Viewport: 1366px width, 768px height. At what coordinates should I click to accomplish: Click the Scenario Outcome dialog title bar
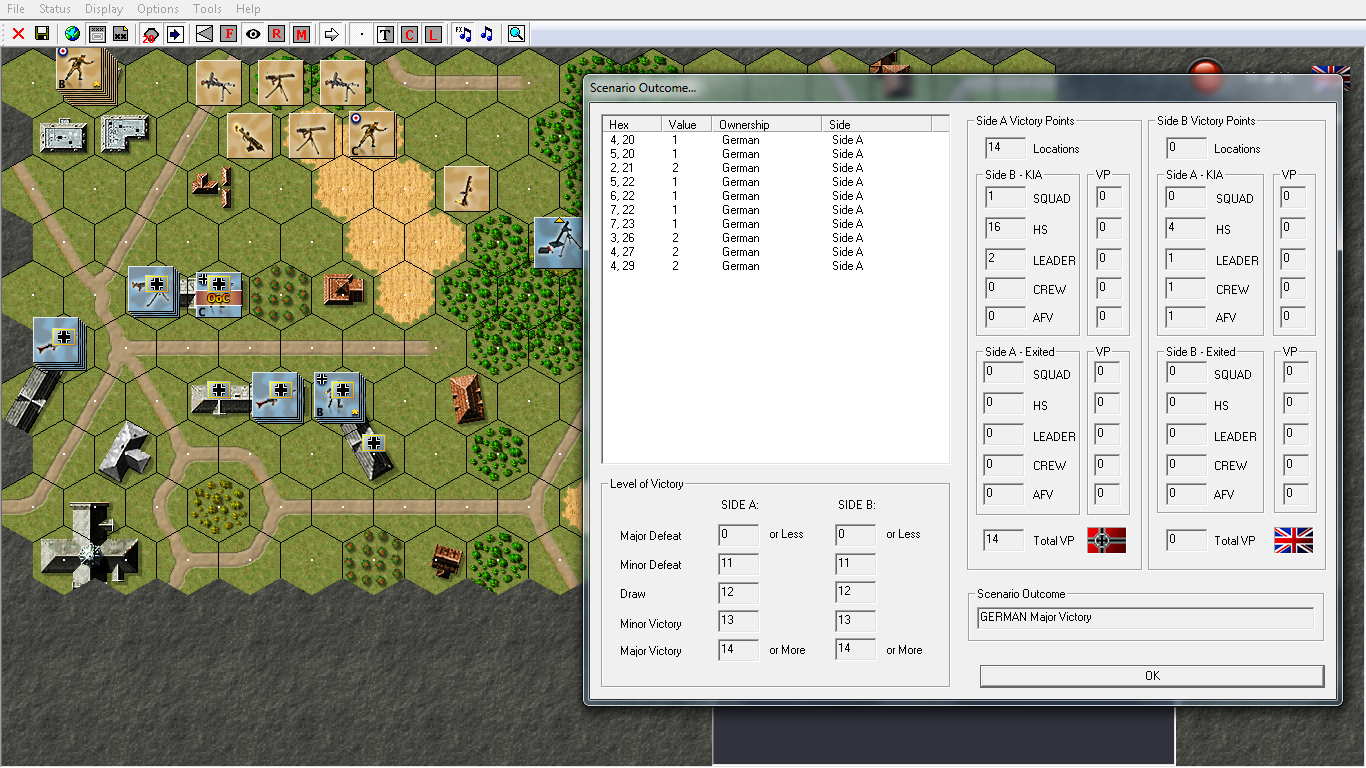coord(962,88)
